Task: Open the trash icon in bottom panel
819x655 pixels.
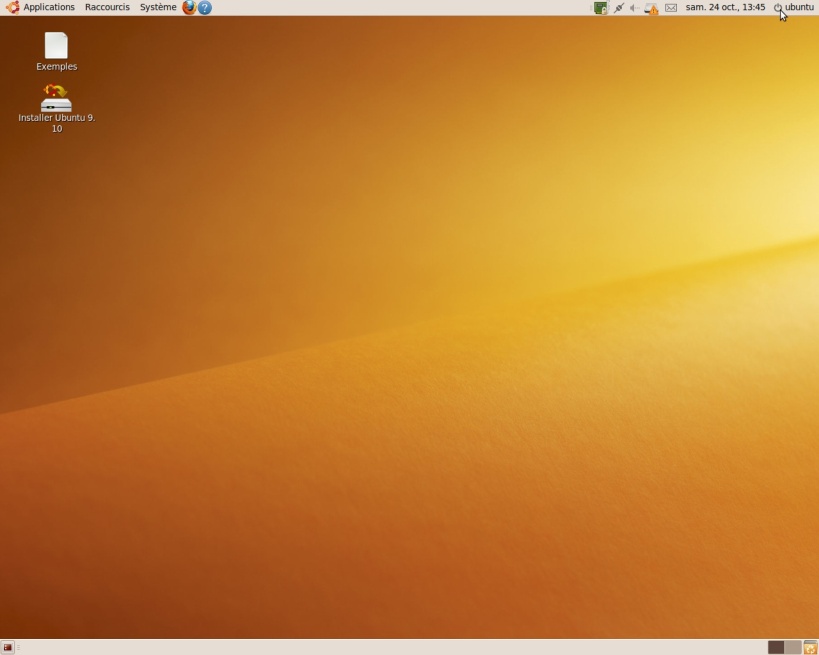Action: (810, 647)
